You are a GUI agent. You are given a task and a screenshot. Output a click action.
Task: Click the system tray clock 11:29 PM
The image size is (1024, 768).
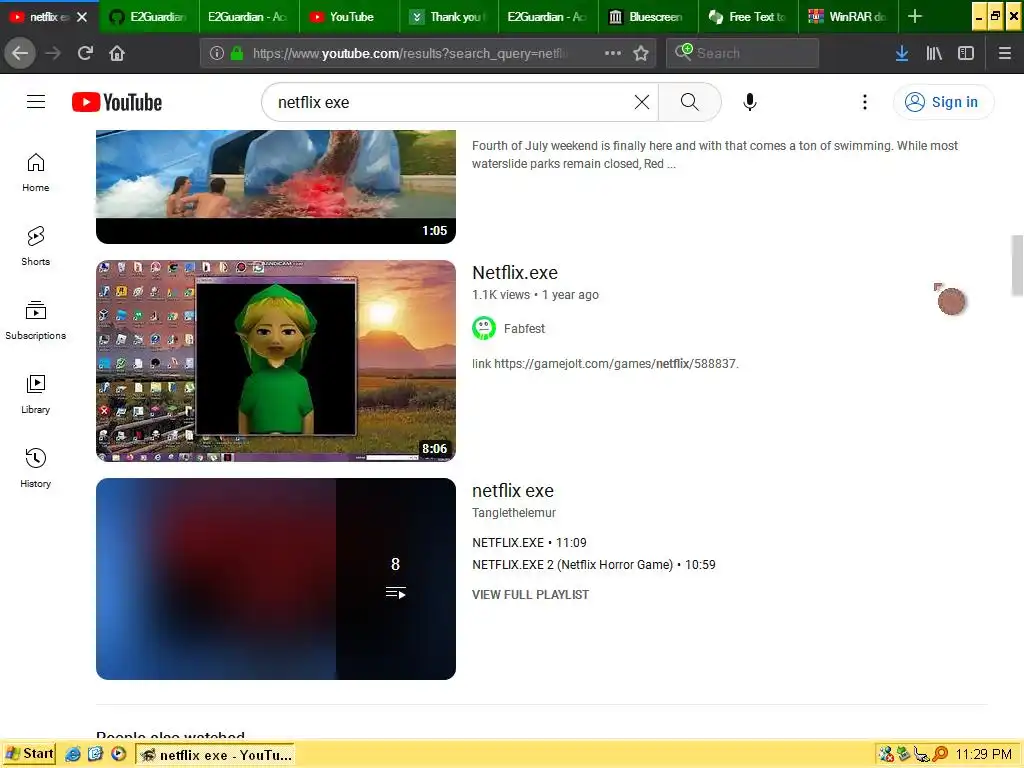tap(984, 755)
